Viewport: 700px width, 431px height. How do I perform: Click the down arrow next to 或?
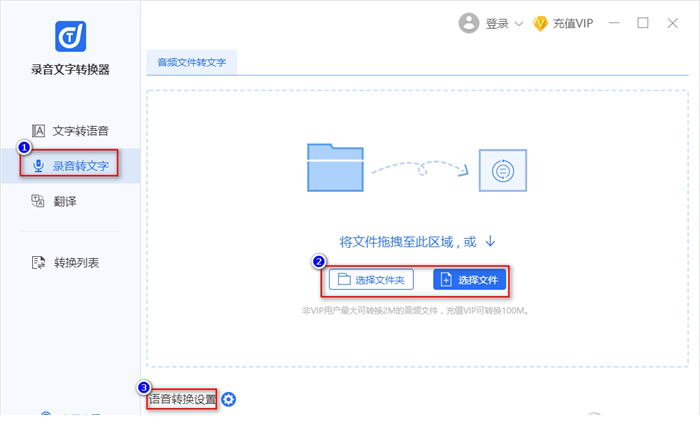coord(490,241)
